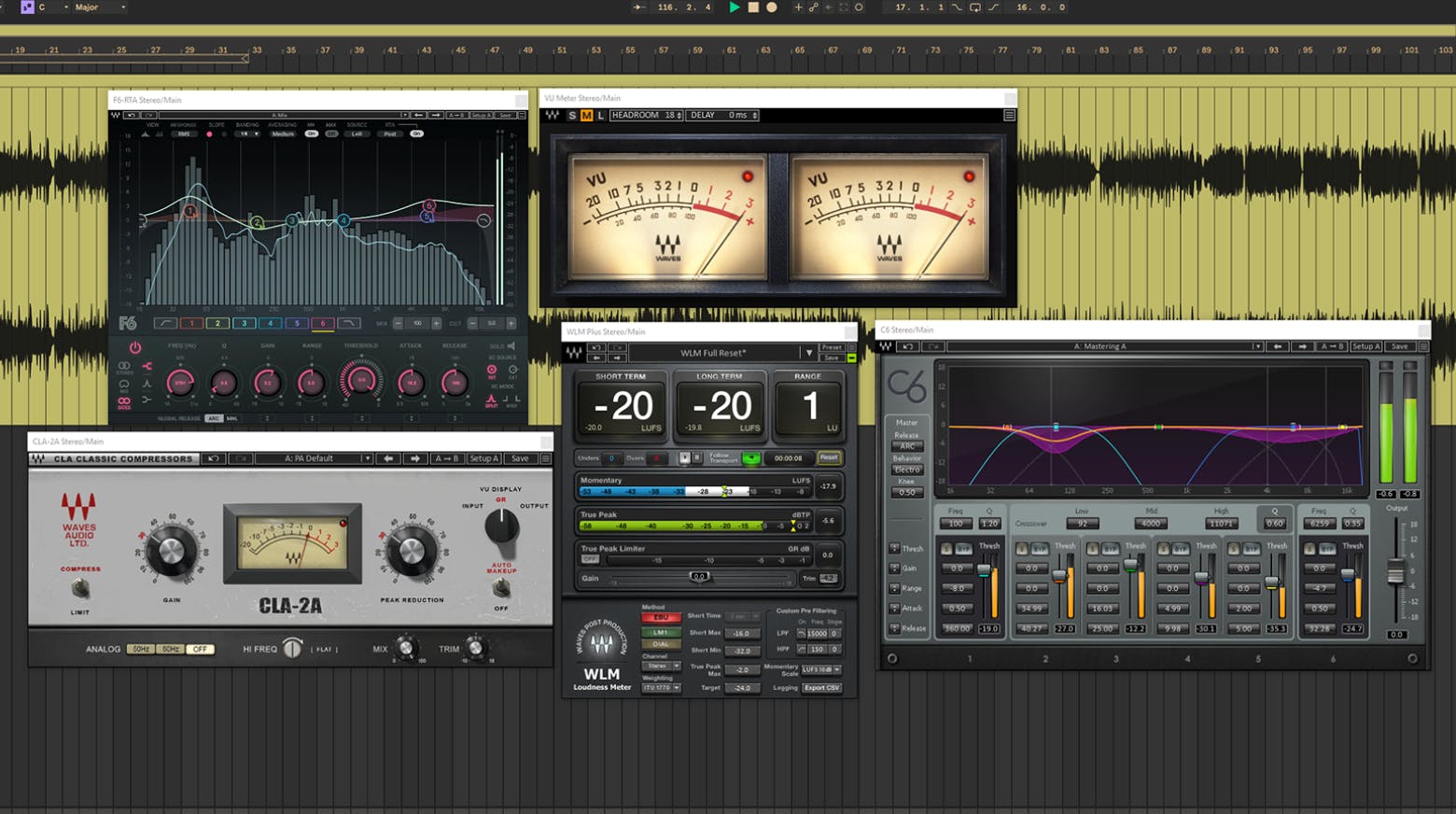The image size is (1456, 814).
Task: Select the M mode in the VU Meter
Action: coord(586,115)
